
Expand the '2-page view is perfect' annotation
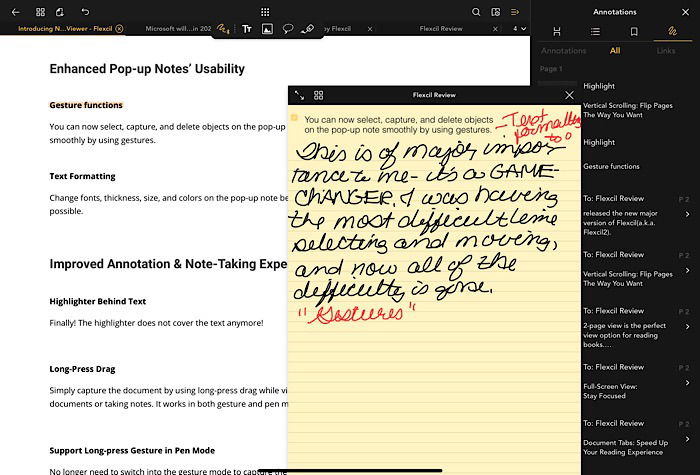687,327
